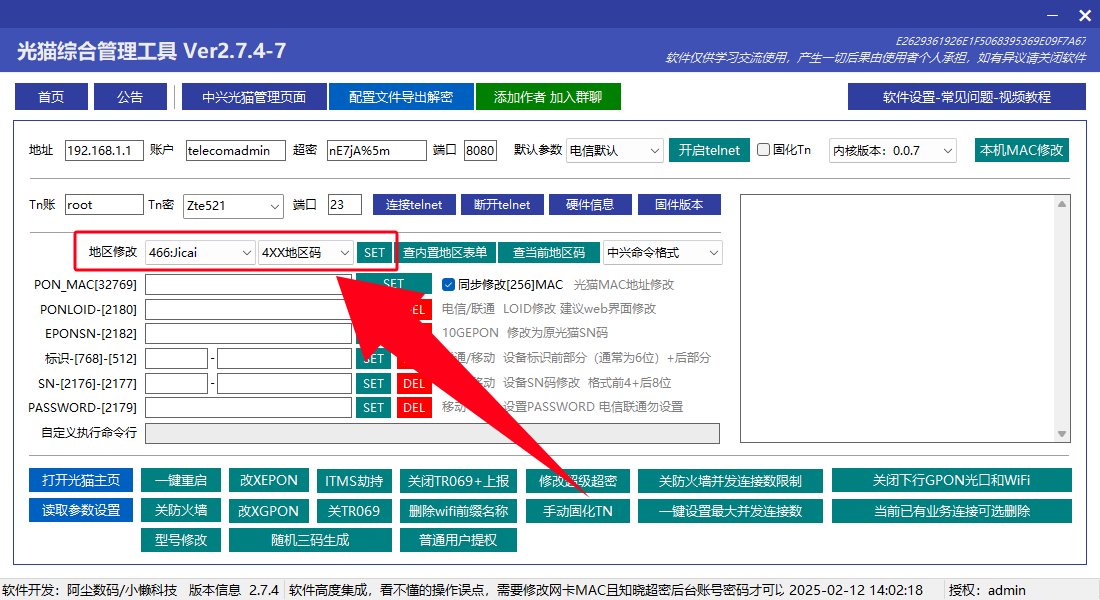Click the 超密 password field
The height and width of the screenshot is (600, 1100).
pos(377,150)
